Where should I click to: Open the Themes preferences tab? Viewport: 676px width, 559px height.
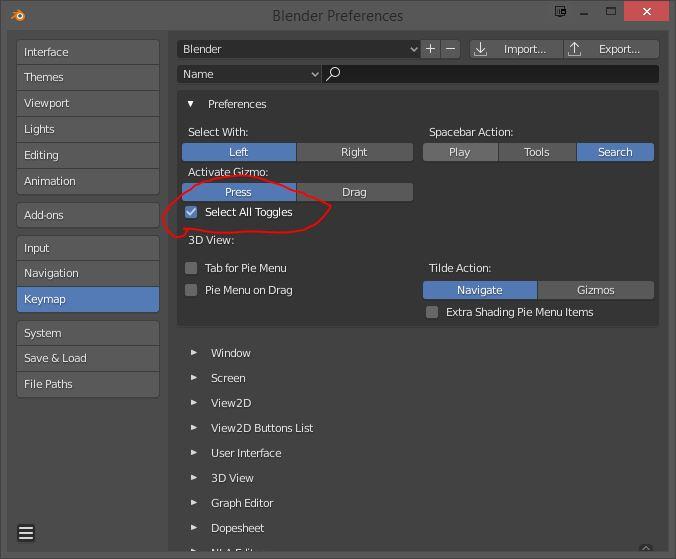[x=88, y=78]
